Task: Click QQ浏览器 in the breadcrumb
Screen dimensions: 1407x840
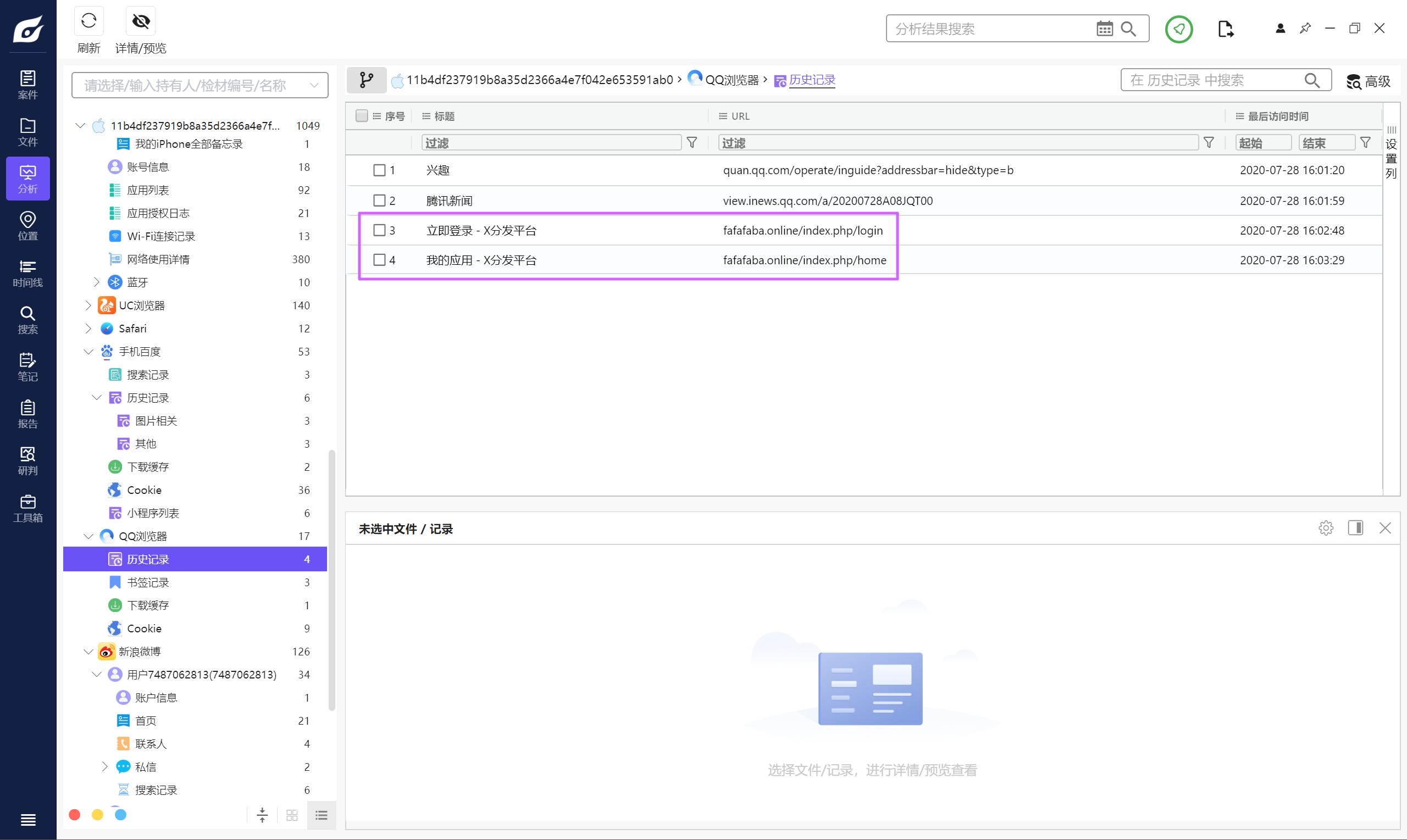Action: tap(732, 80)
